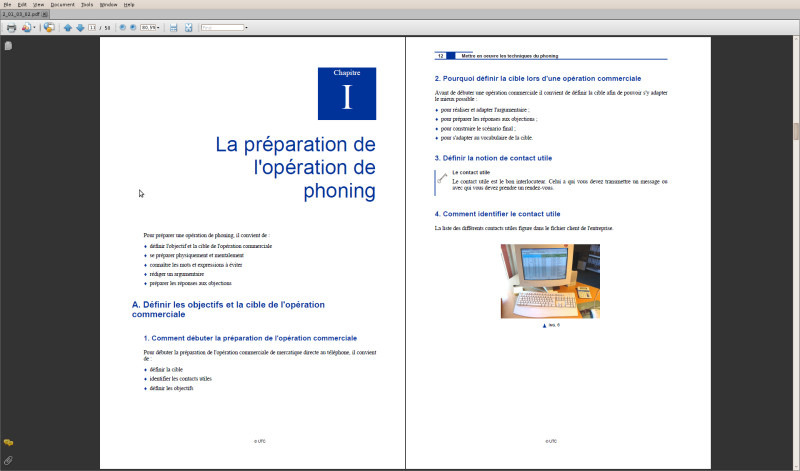Open the Pages panel in sidebar
The image size is (800, 471).
(x=8, y=46)
